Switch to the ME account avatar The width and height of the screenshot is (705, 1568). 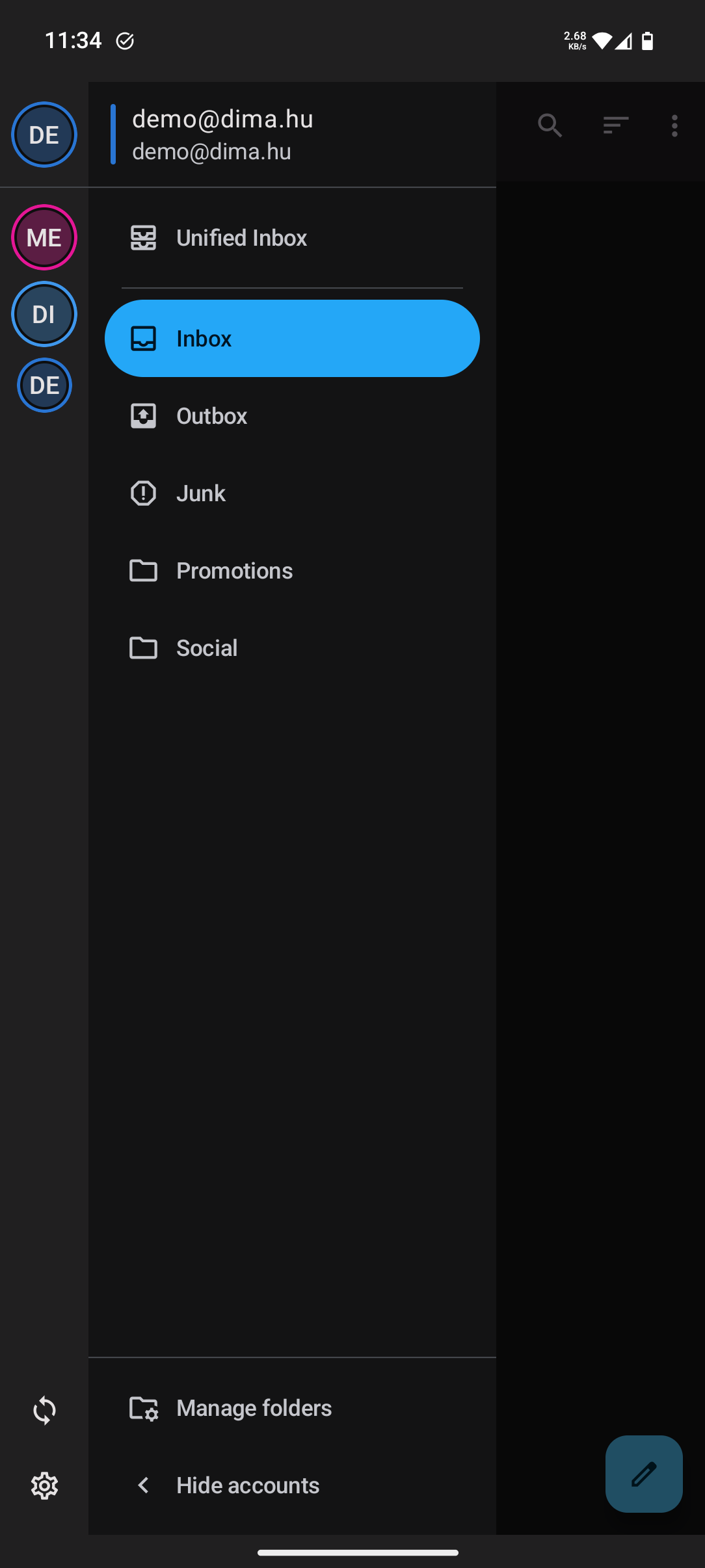pos(44,237)
